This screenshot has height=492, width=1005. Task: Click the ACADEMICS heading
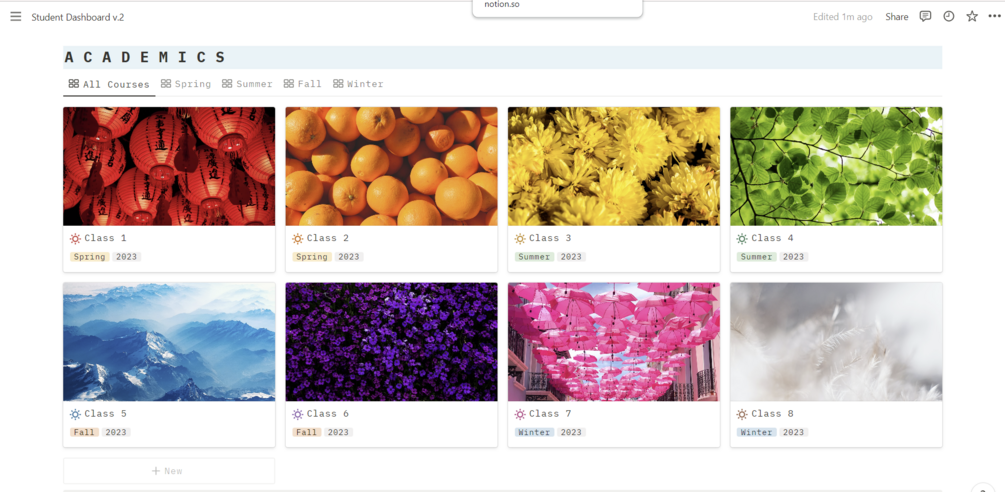point(145,57)
